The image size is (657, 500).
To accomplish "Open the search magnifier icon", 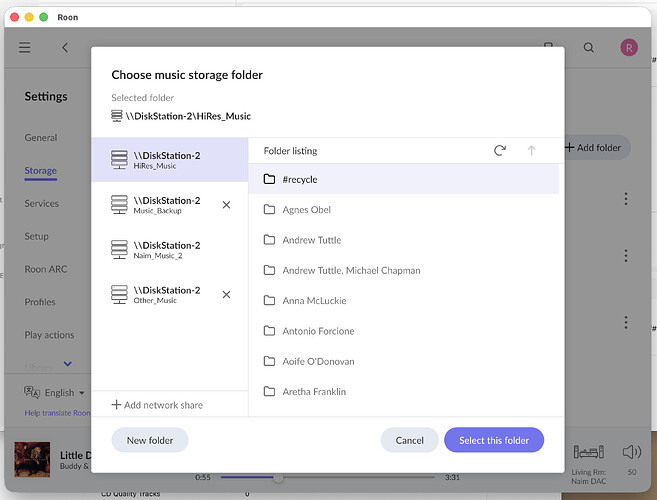I will click(x=589, y=47).
